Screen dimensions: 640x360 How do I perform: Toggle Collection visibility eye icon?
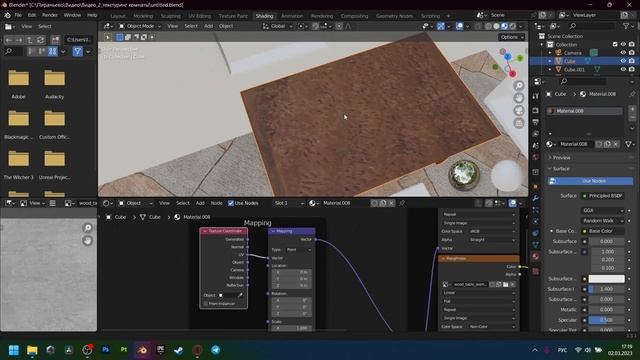point(623,44)
